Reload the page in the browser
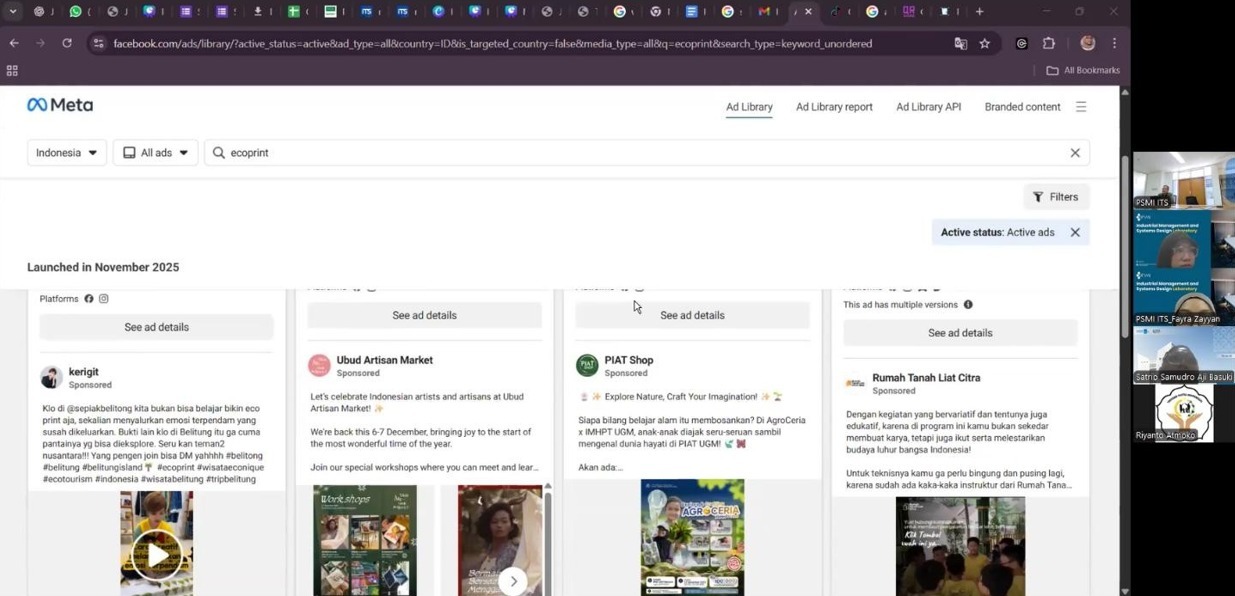This screenshot has width=1235, height=596. [67, 44]
